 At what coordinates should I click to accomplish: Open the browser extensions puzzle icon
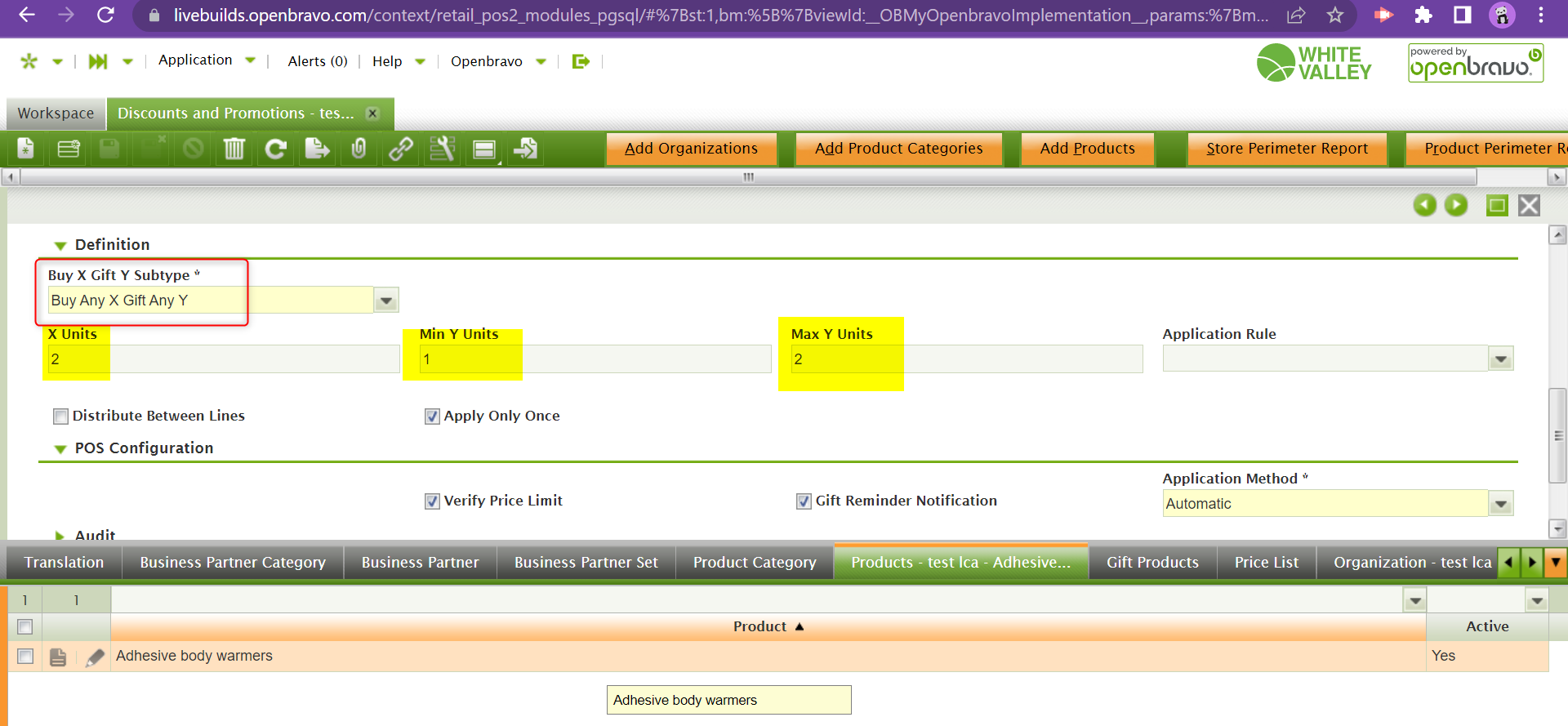coord(1423,16)
